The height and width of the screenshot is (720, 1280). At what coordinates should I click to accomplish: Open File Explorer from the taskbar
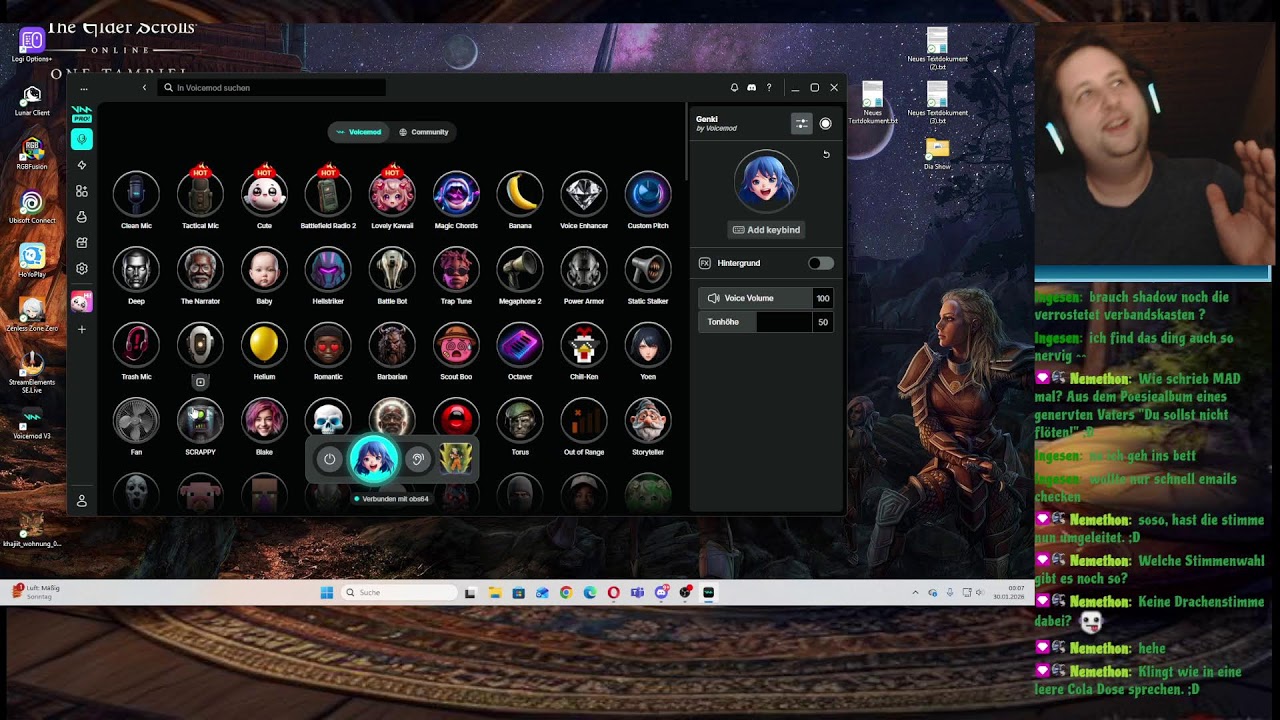(x=494, y=593)
